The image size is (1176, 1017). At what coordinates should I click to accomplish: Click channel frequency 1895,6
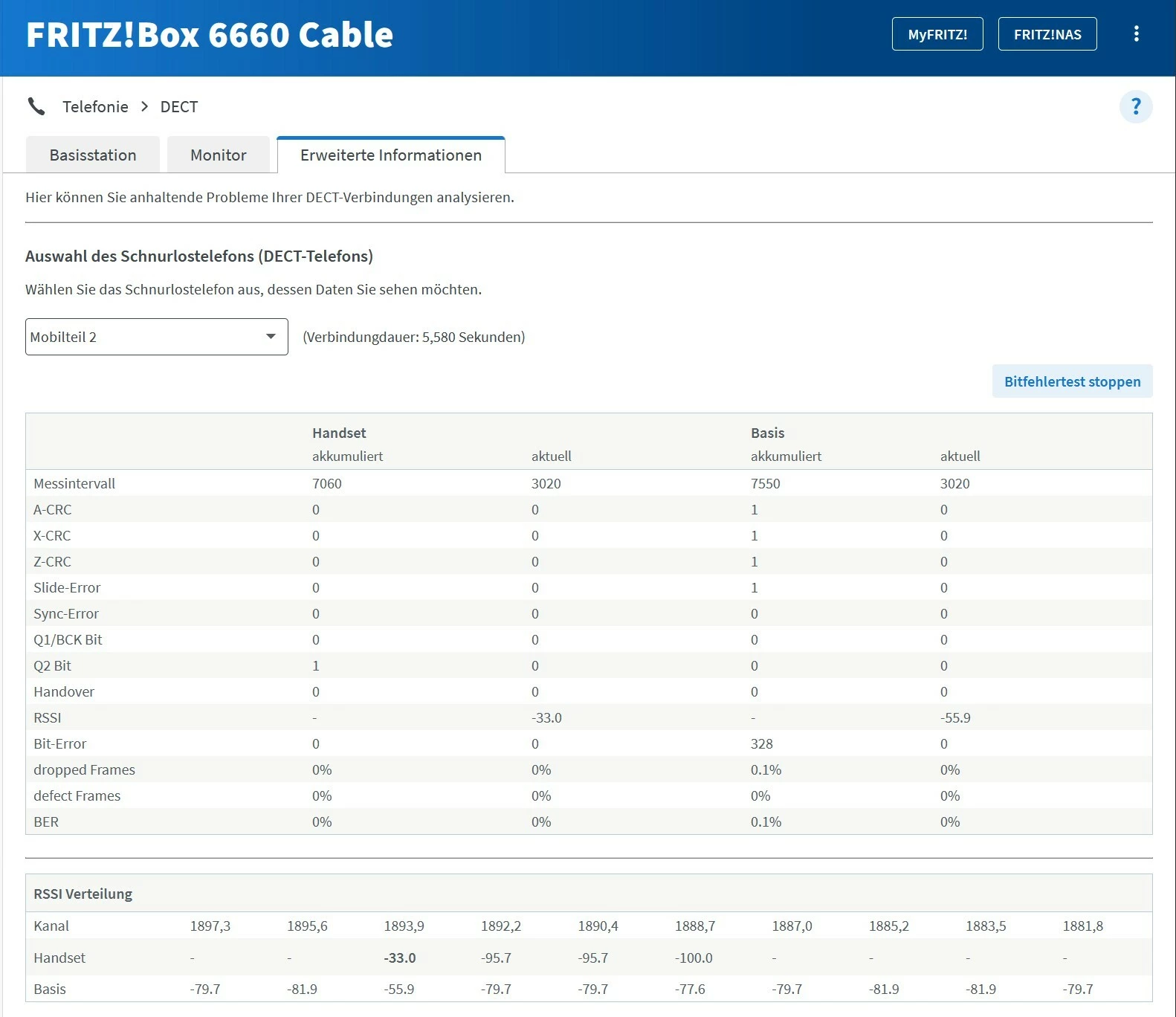[307, 926]
